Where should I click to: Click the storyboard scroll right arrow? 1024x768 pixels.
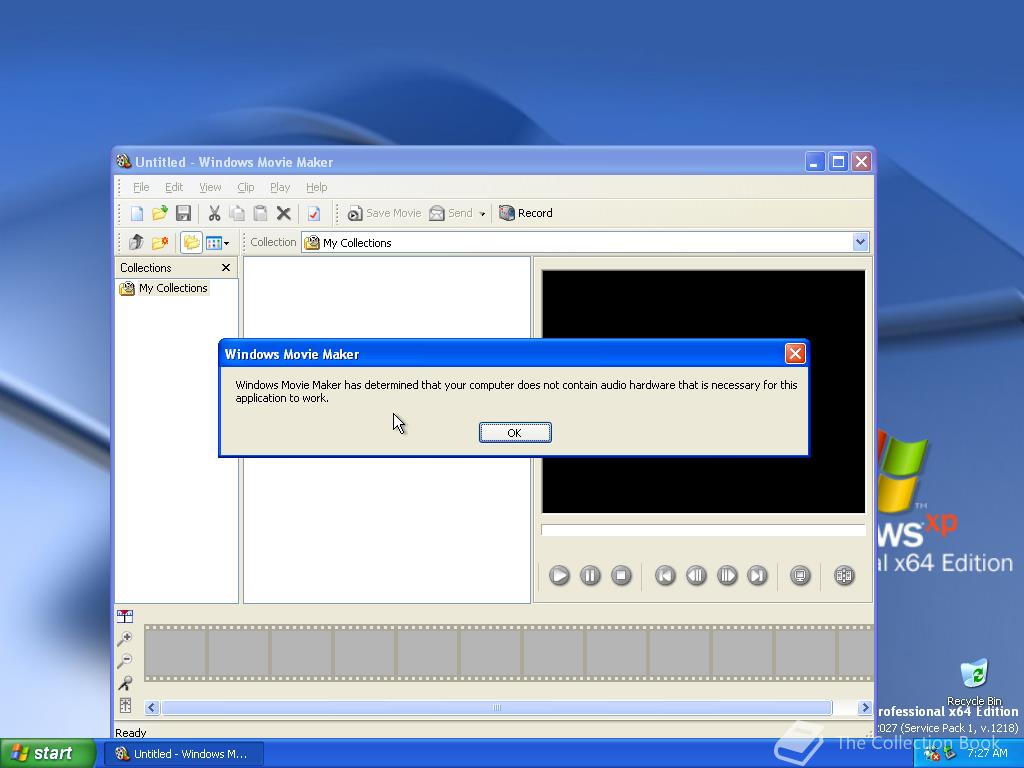coord(865,707)
